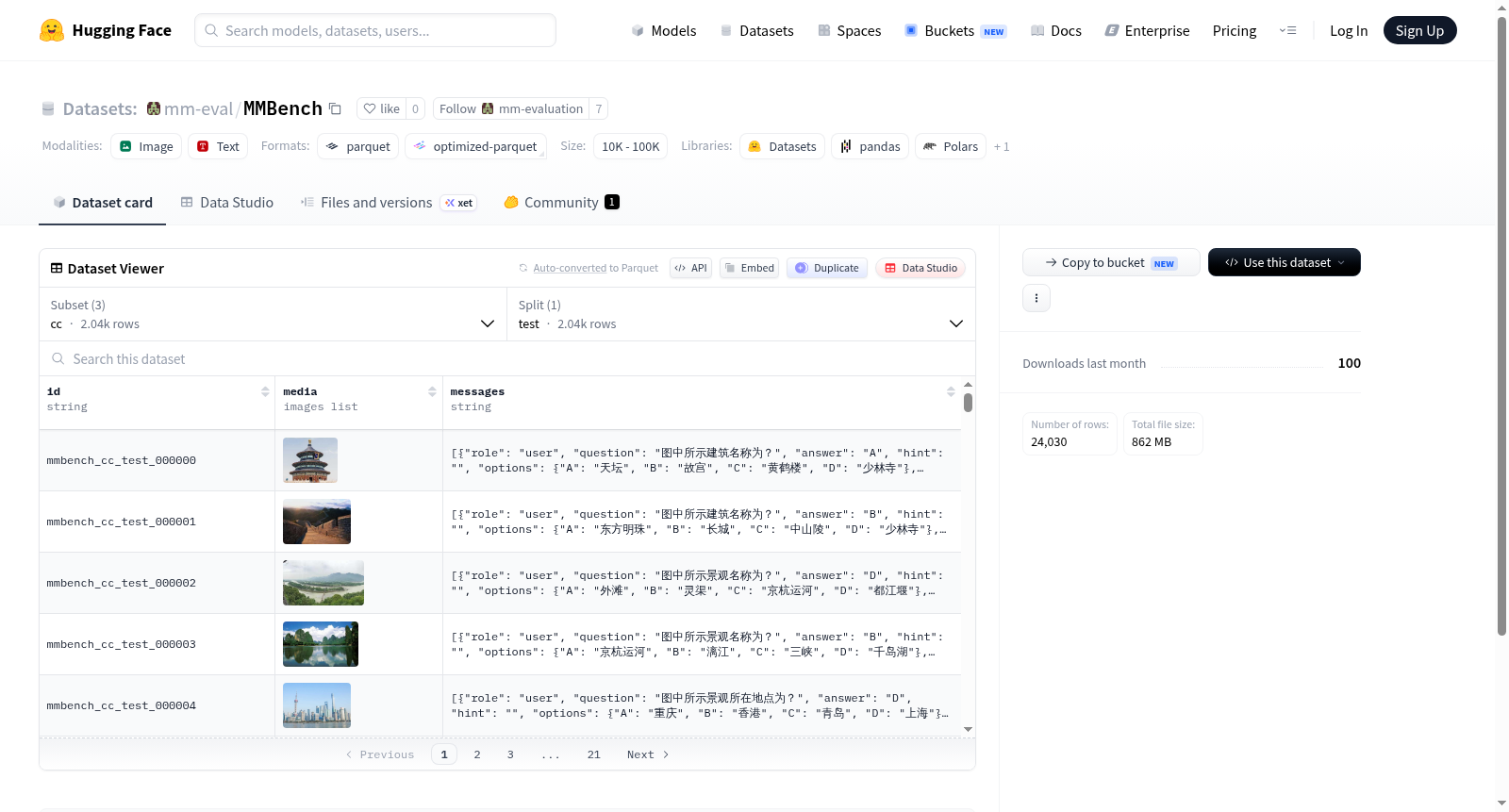Open the Dataset card tab
The width and height of the screenshot is (1509, 812).
click(x=103, y=203)
